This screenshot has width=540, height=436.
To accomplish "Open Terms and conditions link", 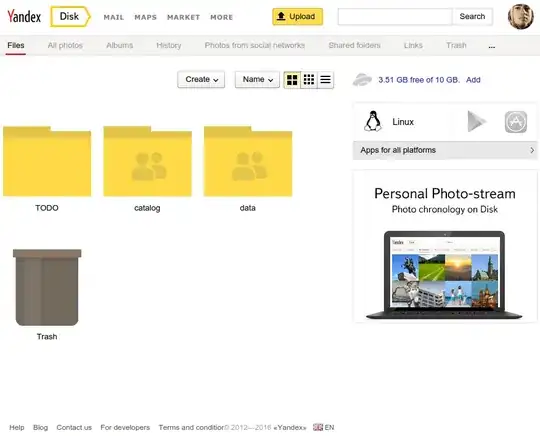I will tap(191, 427).
